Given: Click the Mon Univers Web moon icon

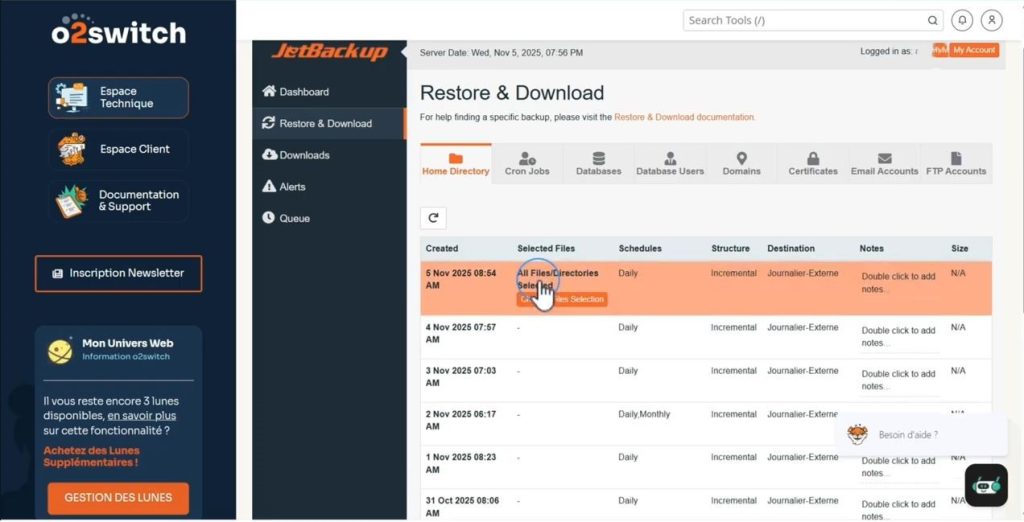Looking at the screenshot, I should coord(60,351).
